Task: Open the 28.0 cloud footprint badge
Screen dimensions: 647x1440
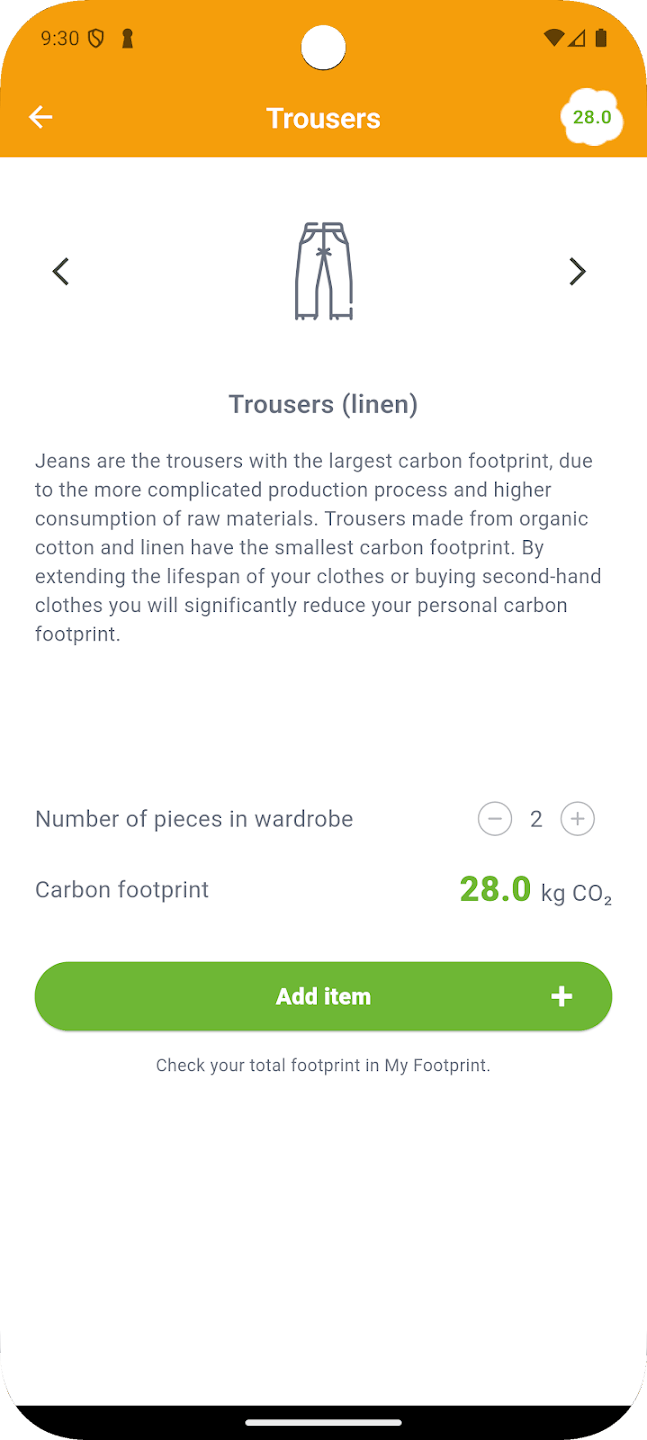Action: pos(592,118)
